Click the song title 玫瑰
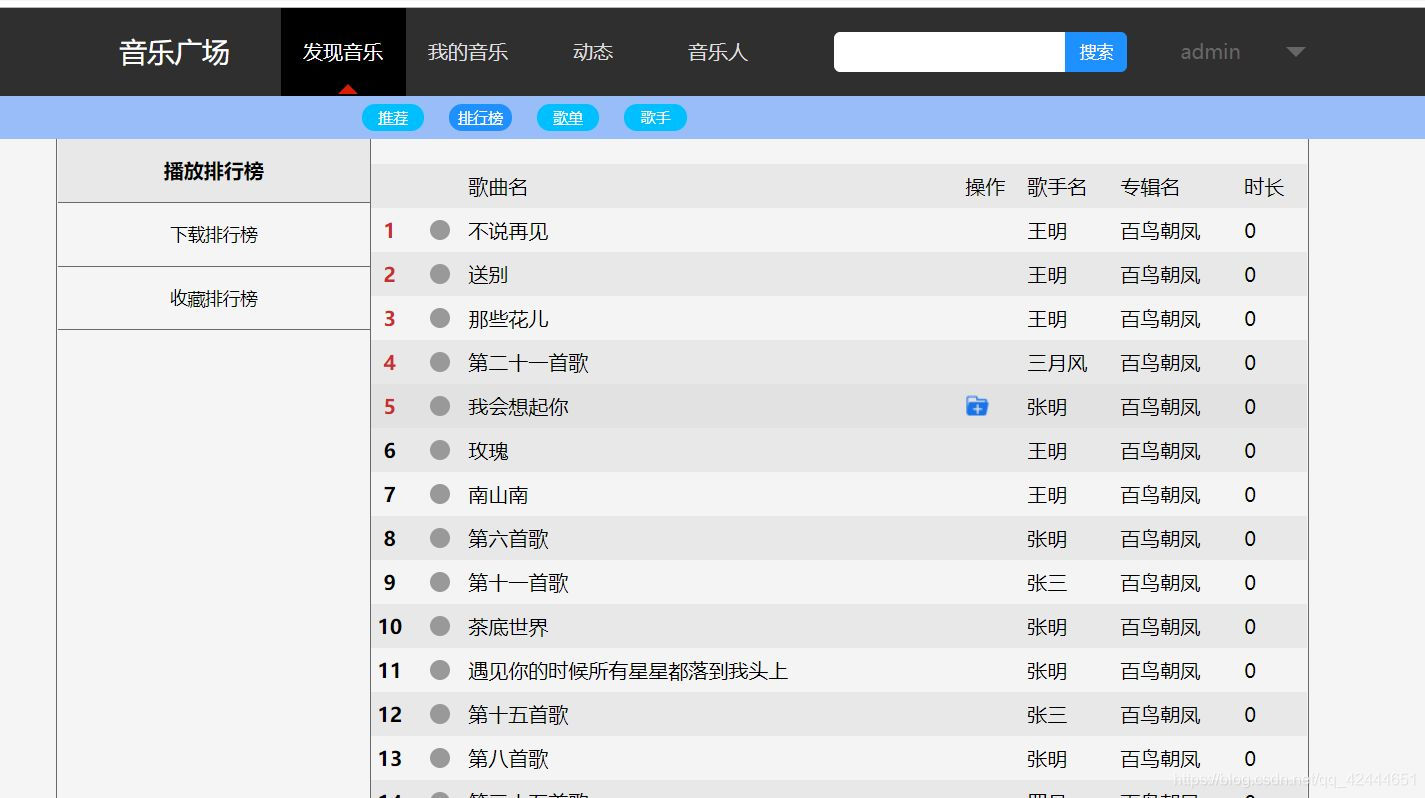The width and height of the screenshot is (1425, 798). click(x=488, y=451)
